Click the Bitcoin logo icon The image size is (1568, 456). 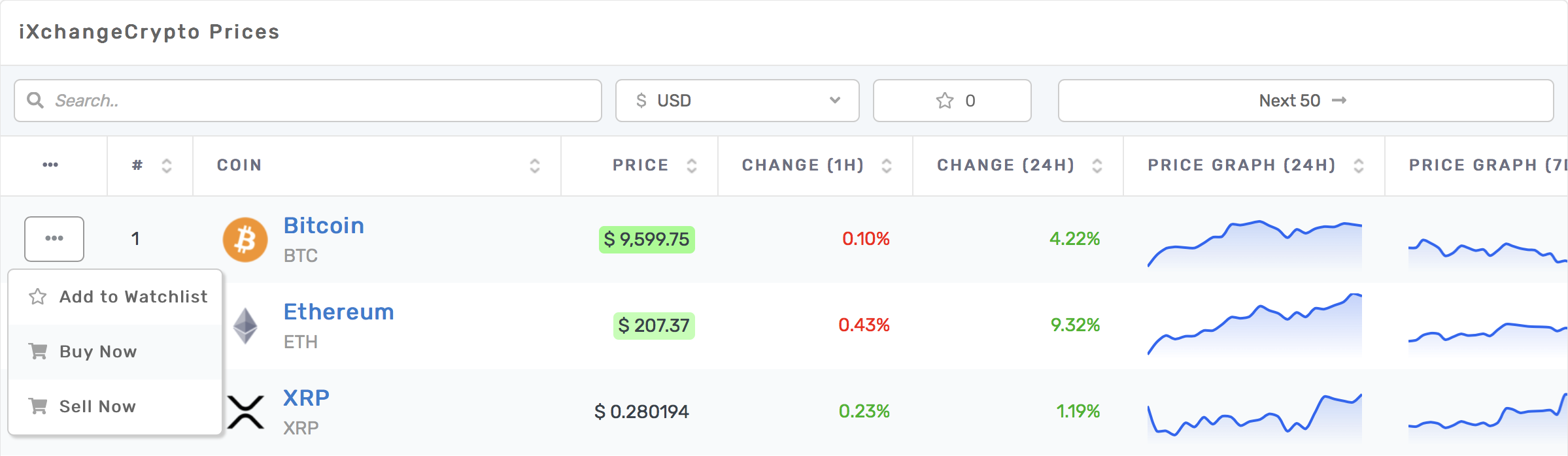[x=245, y=240]
